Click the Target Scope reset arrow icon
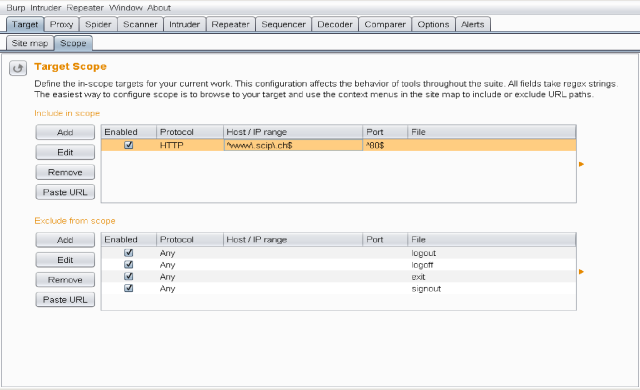 pos(18,68)
